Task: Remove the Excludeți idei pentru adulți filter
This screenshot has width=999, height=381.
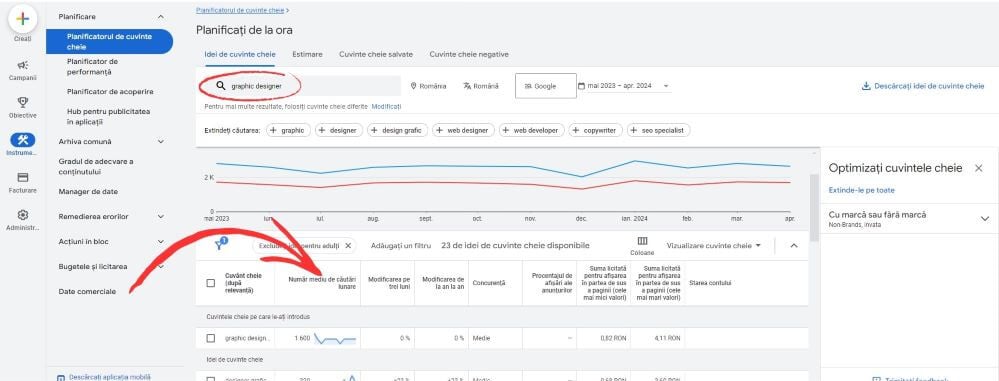Action: 348,245
